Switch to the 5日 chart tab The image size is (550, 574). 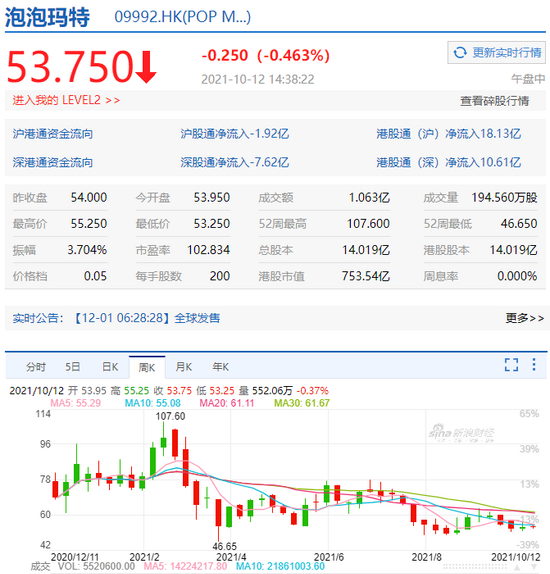tap(73, 367)
